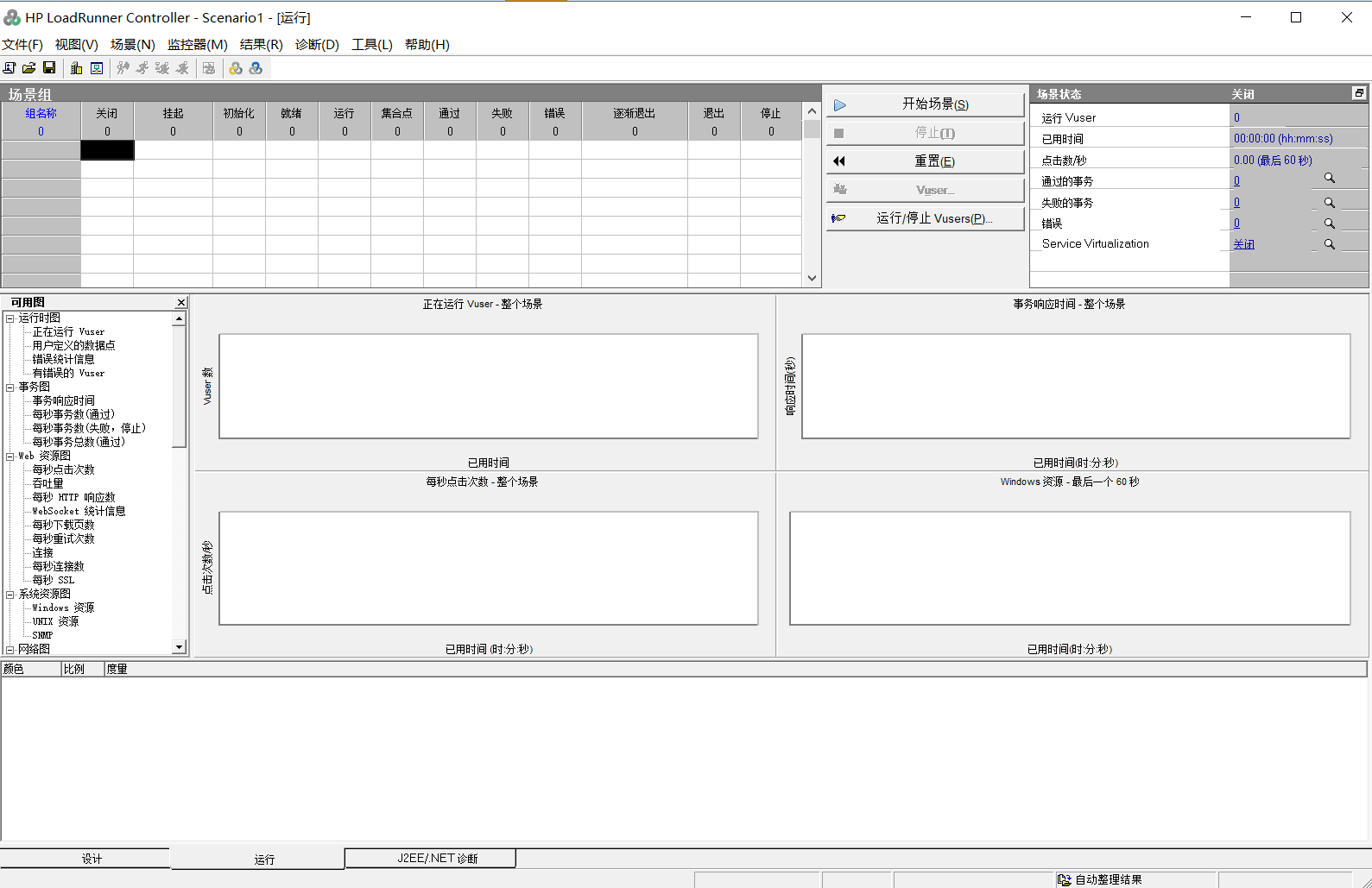The height and width of the screenshot is (888, 1372).
Task: Click the last gray running-figure Vuser icon
Action: point(182,68)
